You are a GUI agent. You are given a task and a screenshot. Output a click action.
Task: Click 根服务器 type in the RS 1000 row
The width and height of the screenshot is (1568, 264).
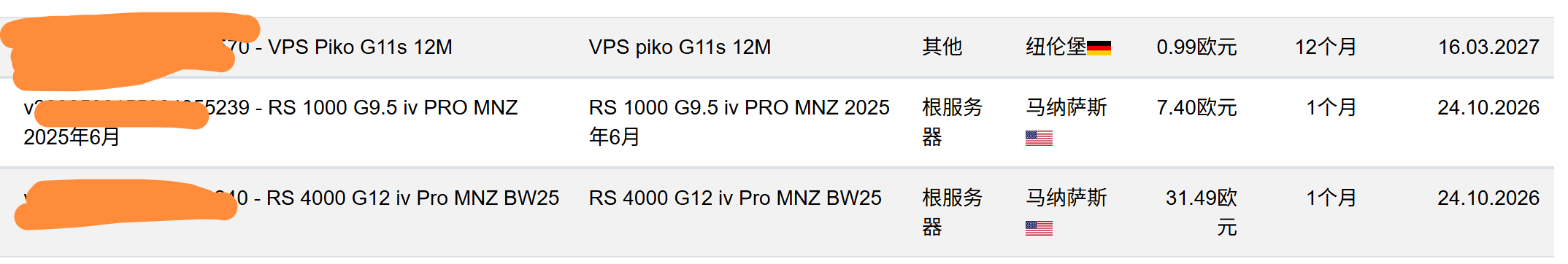[x=952, y=122]
